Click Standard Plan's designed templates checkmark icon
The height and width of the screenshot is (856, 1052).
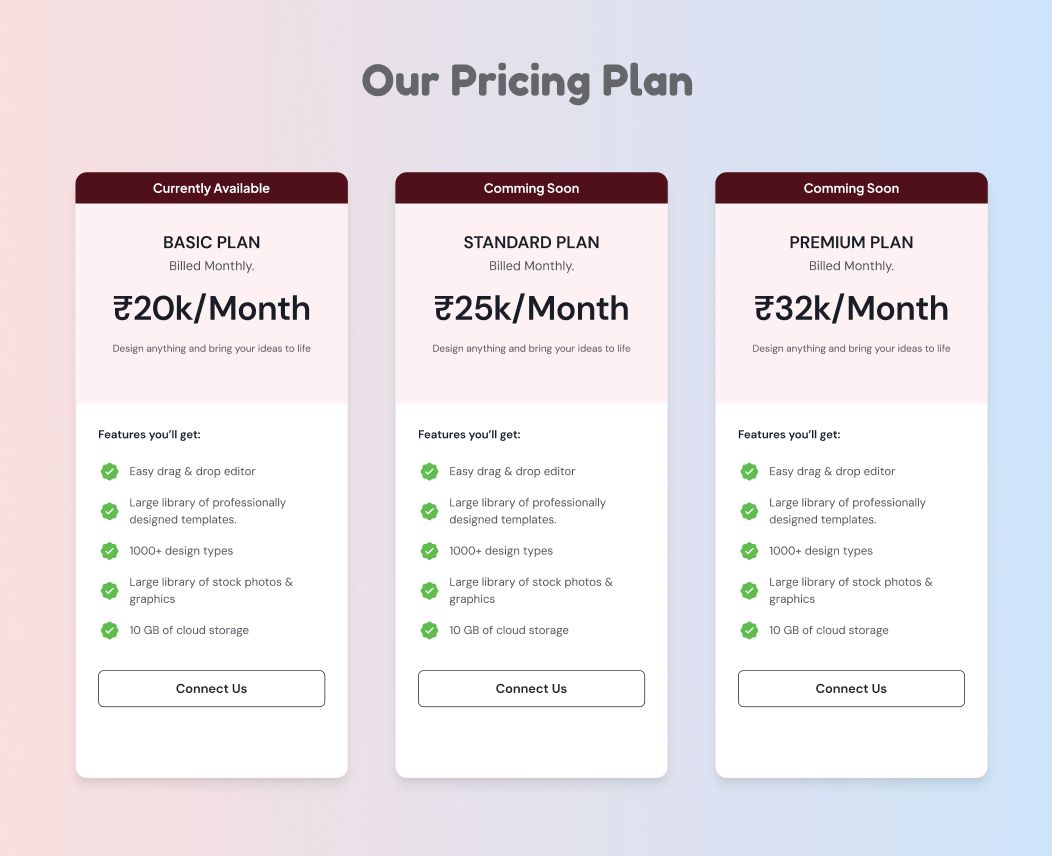click(430, 511)
